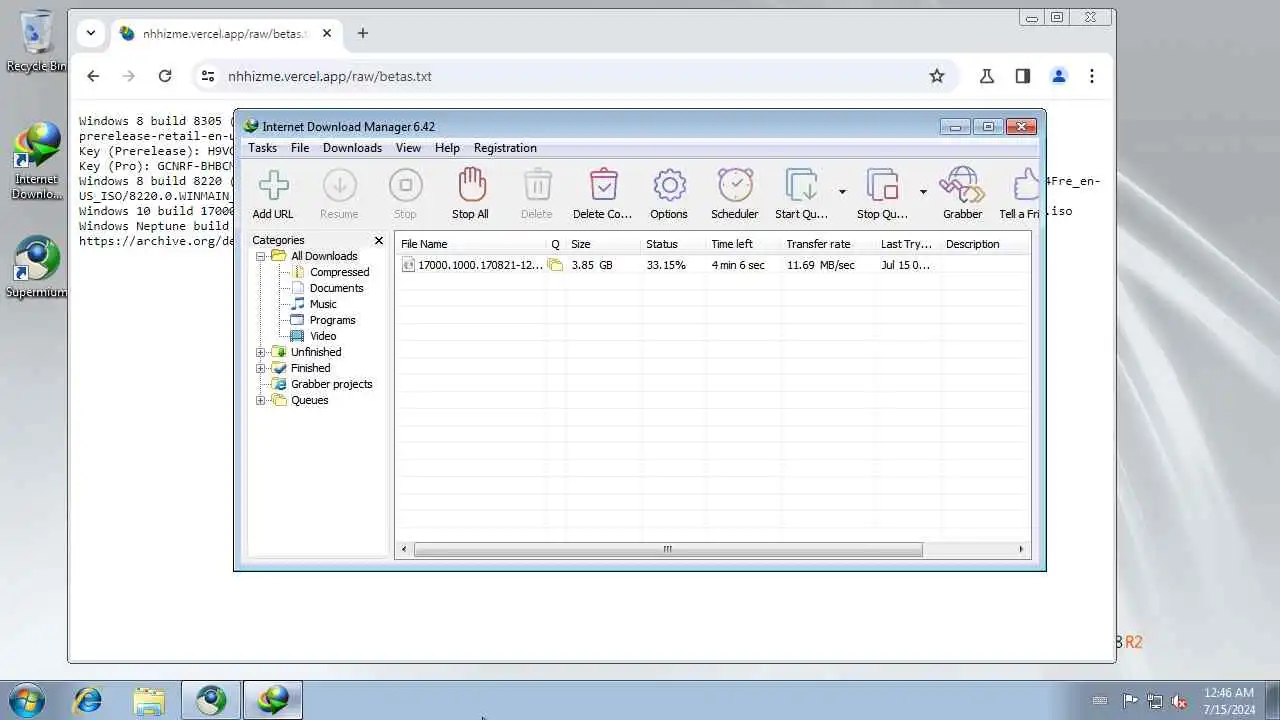Select the Video category

(323, 336)
